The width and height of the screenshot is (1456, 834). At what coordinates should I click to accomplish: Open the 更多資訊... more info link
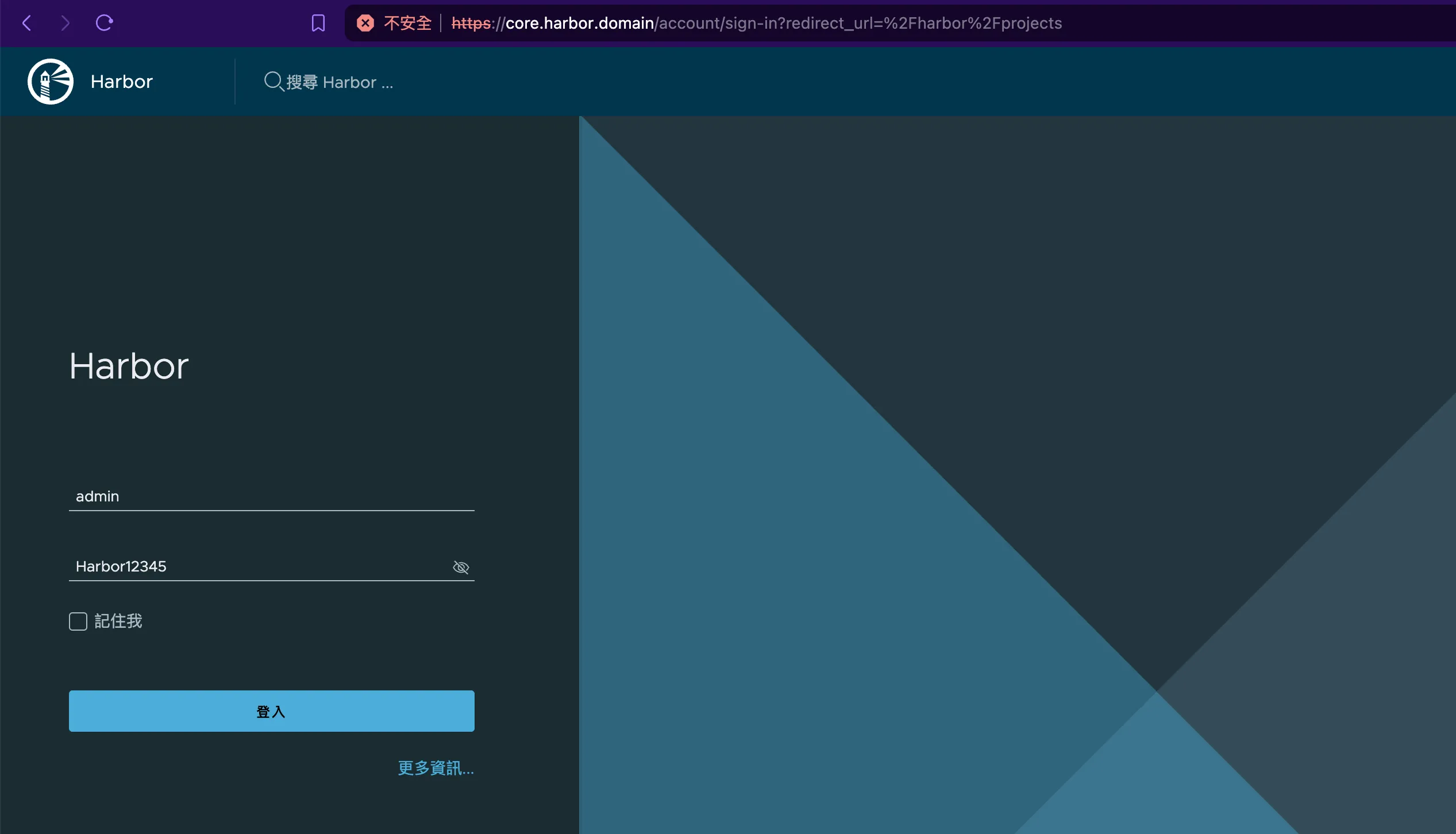tap(436, 768)
